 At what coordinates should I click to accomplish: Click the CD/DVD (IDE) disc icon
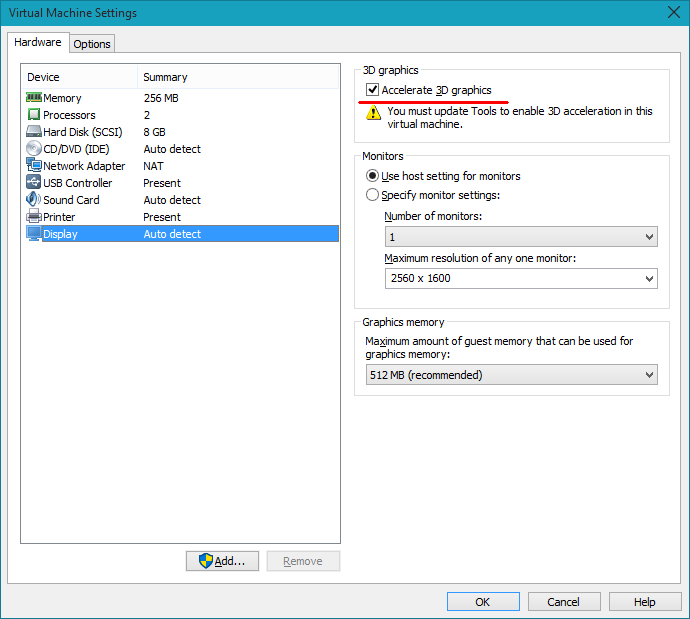(x=34, y=148)
